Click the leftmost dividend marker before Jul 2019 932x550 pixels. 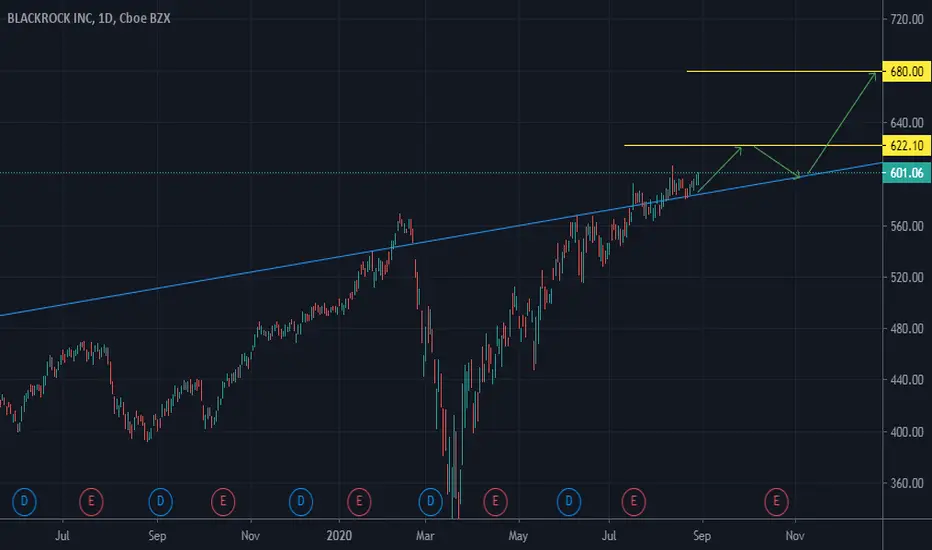point(24,501)
